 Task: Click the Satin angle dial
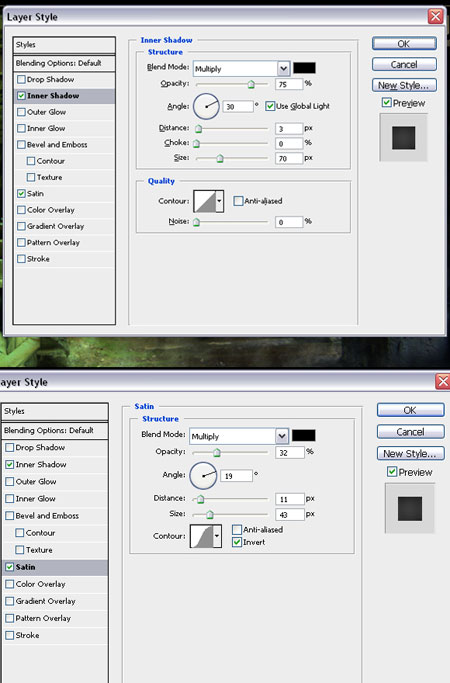(203, 476)
